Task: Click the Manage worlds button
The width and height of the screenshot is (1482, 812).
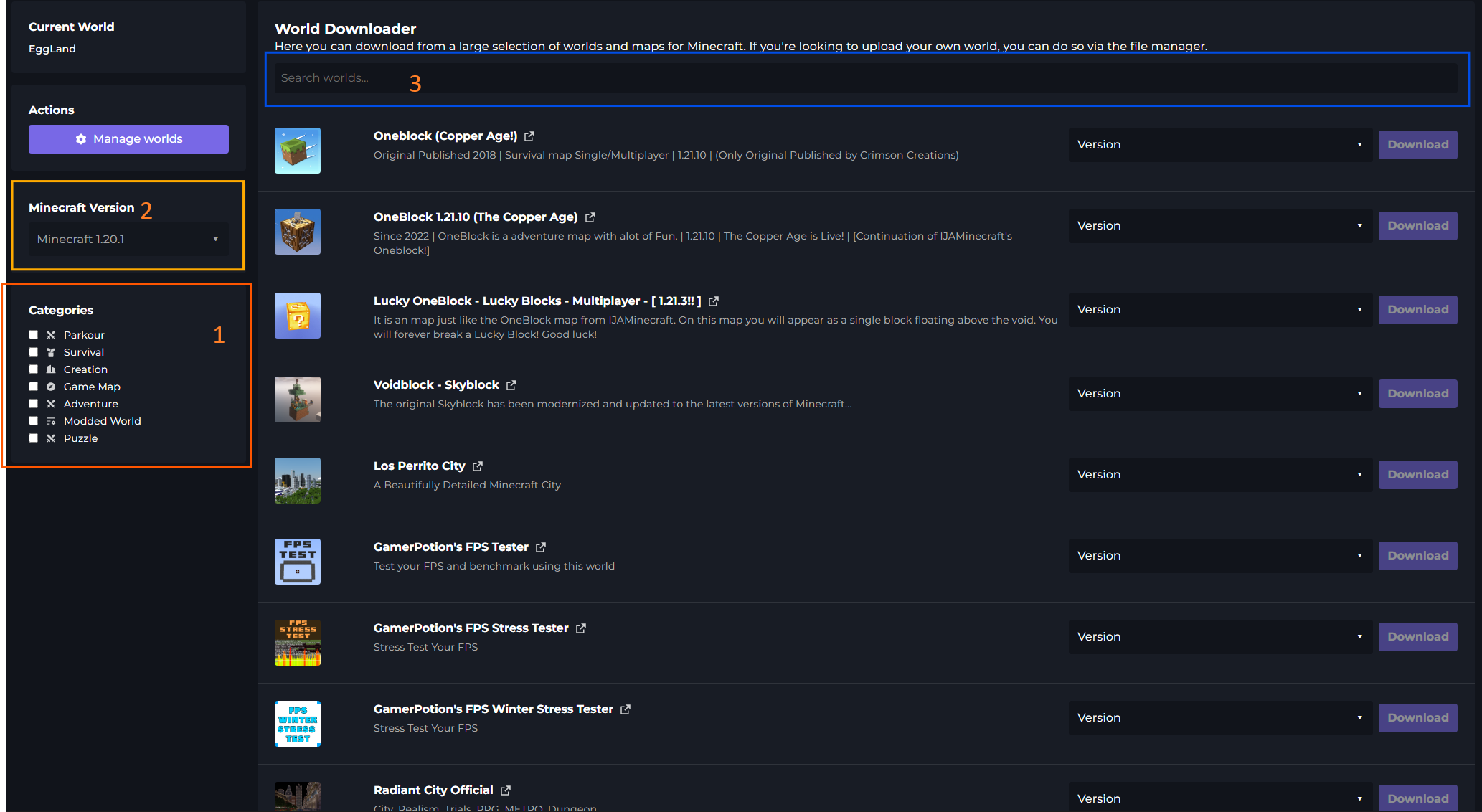Action: (x=128, y=139)
